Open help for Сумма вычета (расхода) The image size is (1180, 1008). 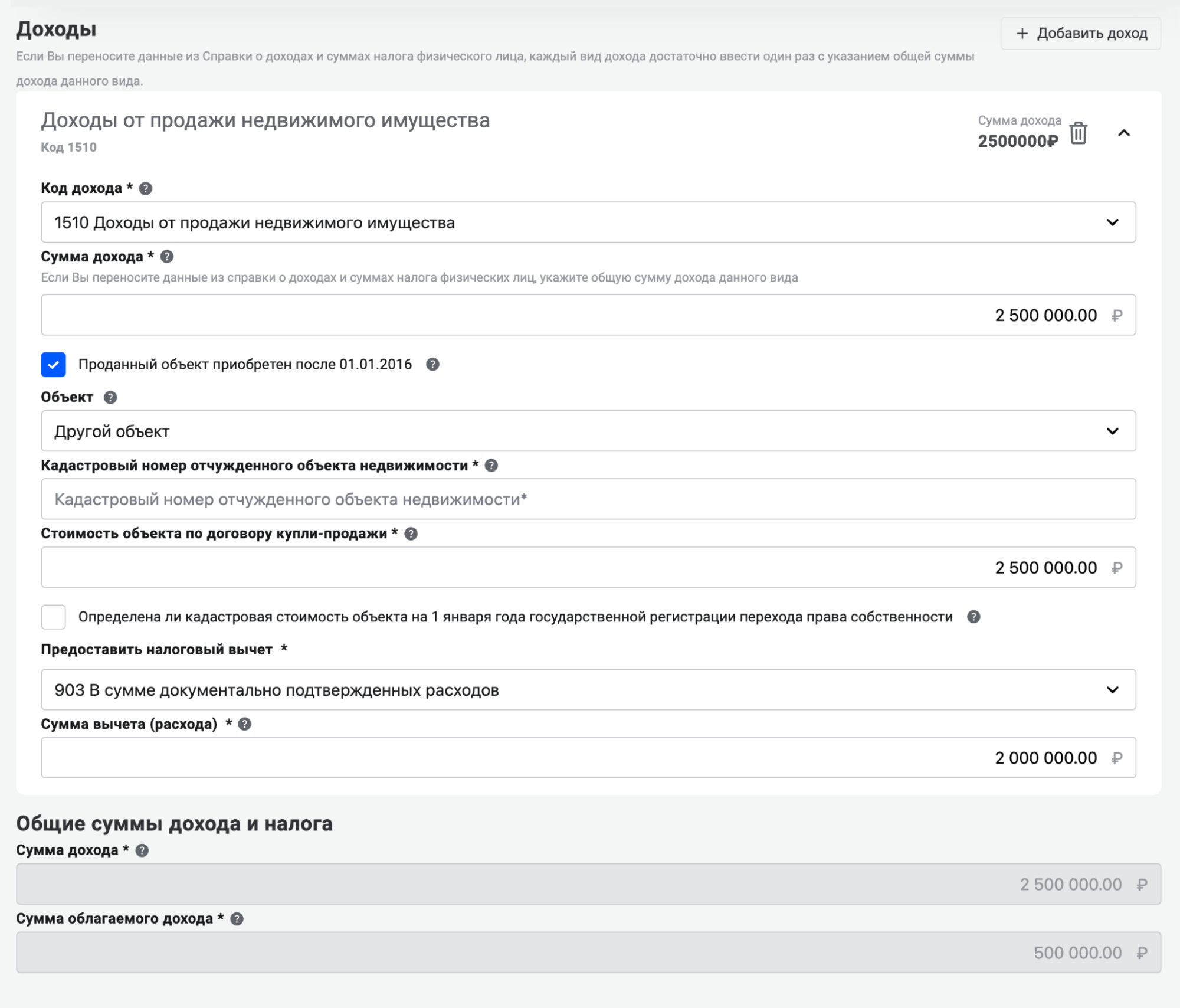click(245, 724)
